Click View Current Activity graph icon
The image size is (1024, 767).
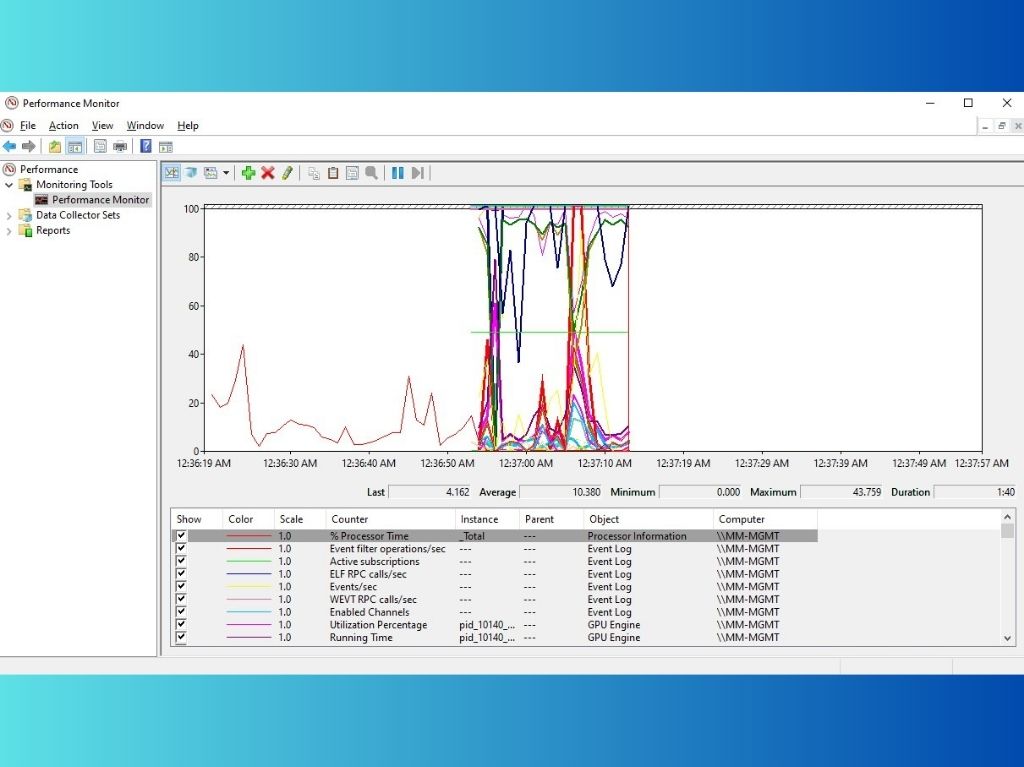point(172,173)
